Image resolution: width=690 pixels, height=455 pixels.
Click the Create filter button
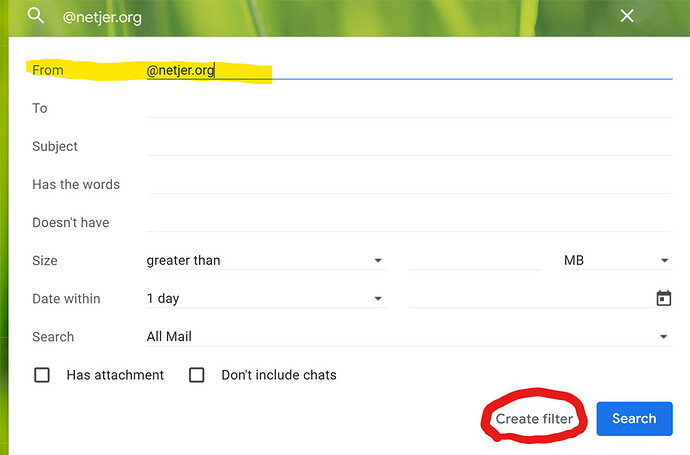pos(534,418)
